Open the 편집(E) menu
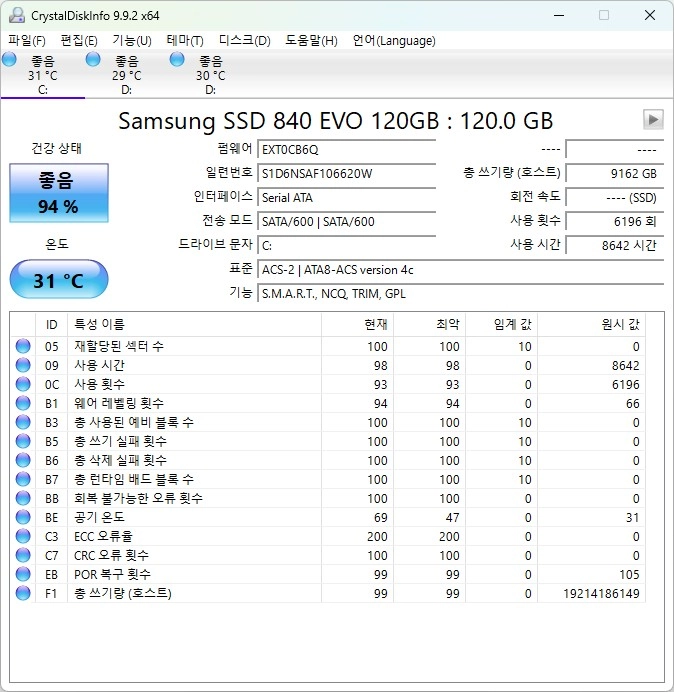 (x=79, y=41)
